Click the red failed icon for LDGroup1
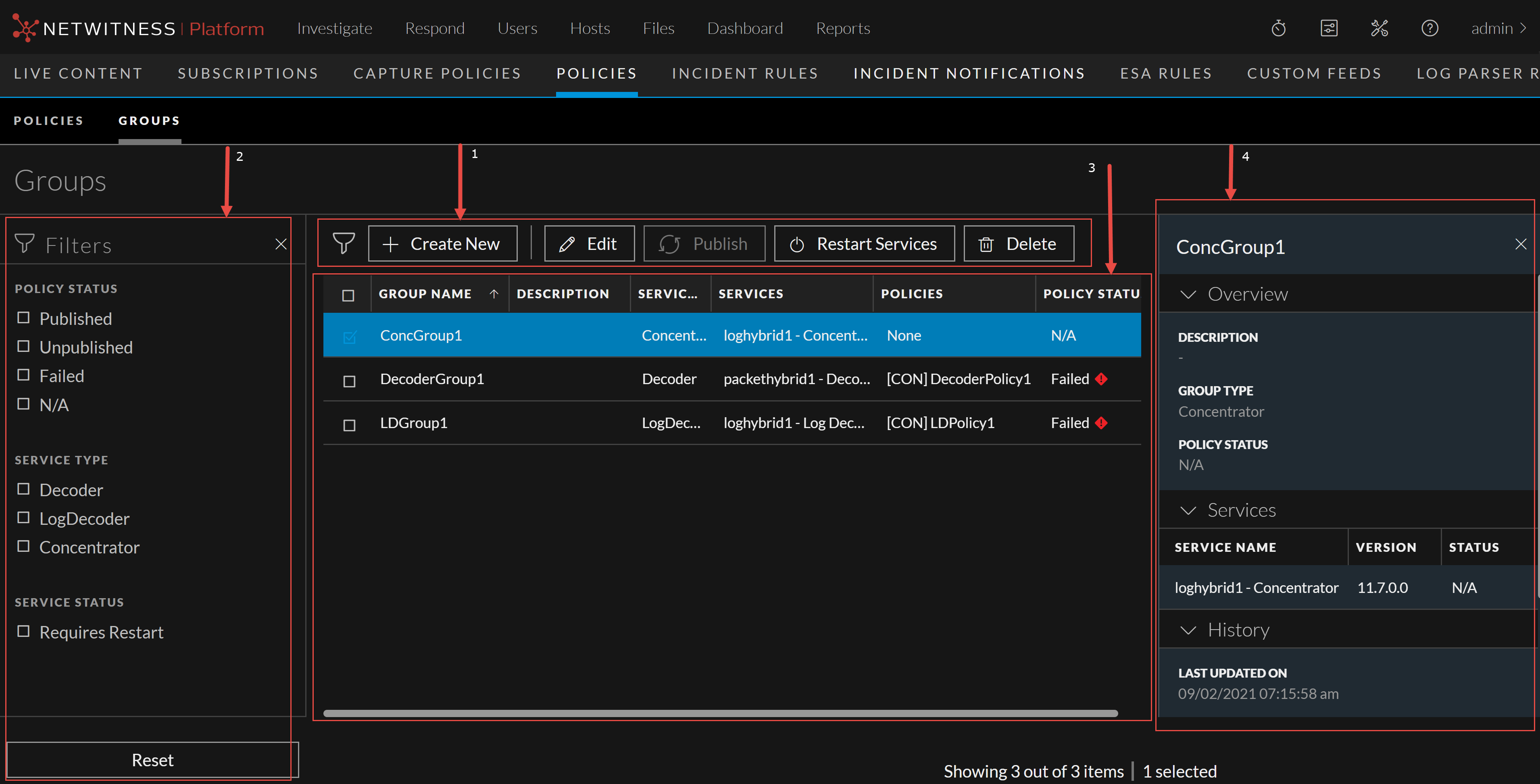The image size is (1540, 784). point(1101,423)
